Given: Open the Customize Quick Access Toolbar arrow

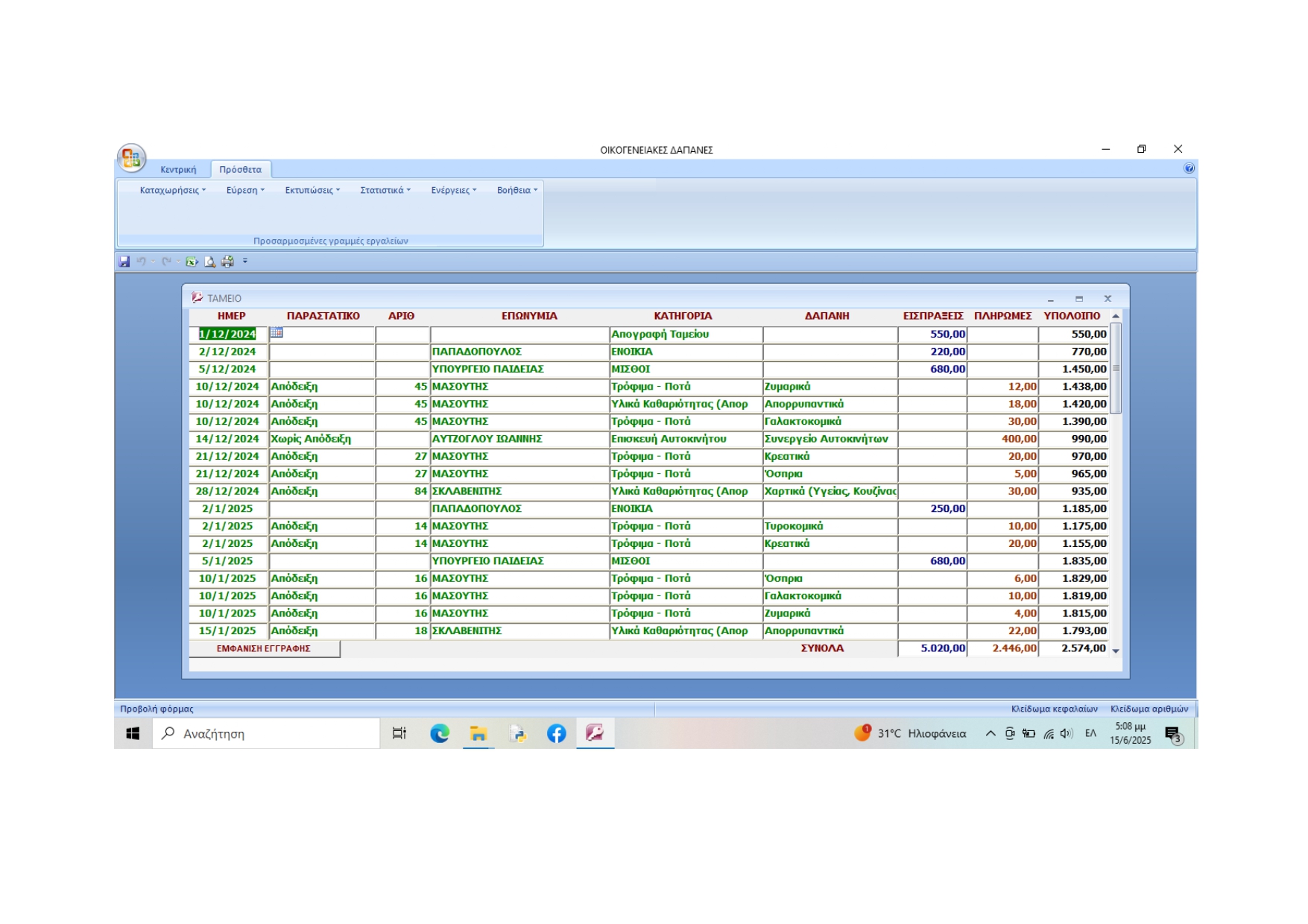Looking at the screenshot, I should point(245,262).
